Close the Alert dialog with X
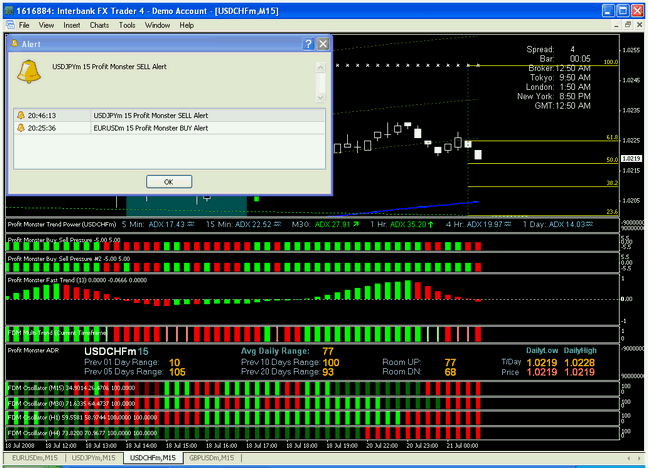 click(323, 44)
